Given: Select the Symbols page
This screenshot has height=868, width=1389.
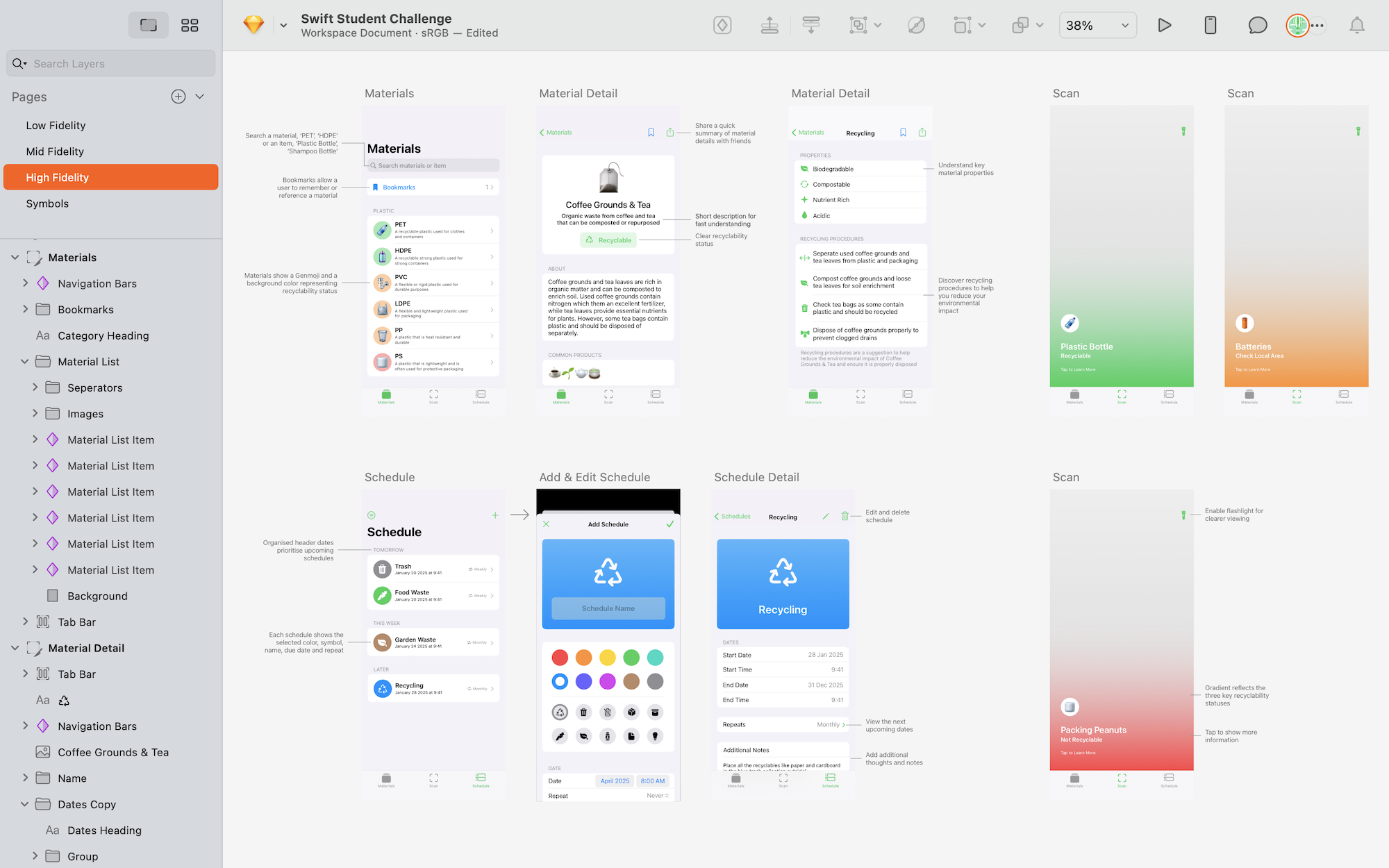Looking at the screenshot, I should pyautogui.click(x=47, y=203).
